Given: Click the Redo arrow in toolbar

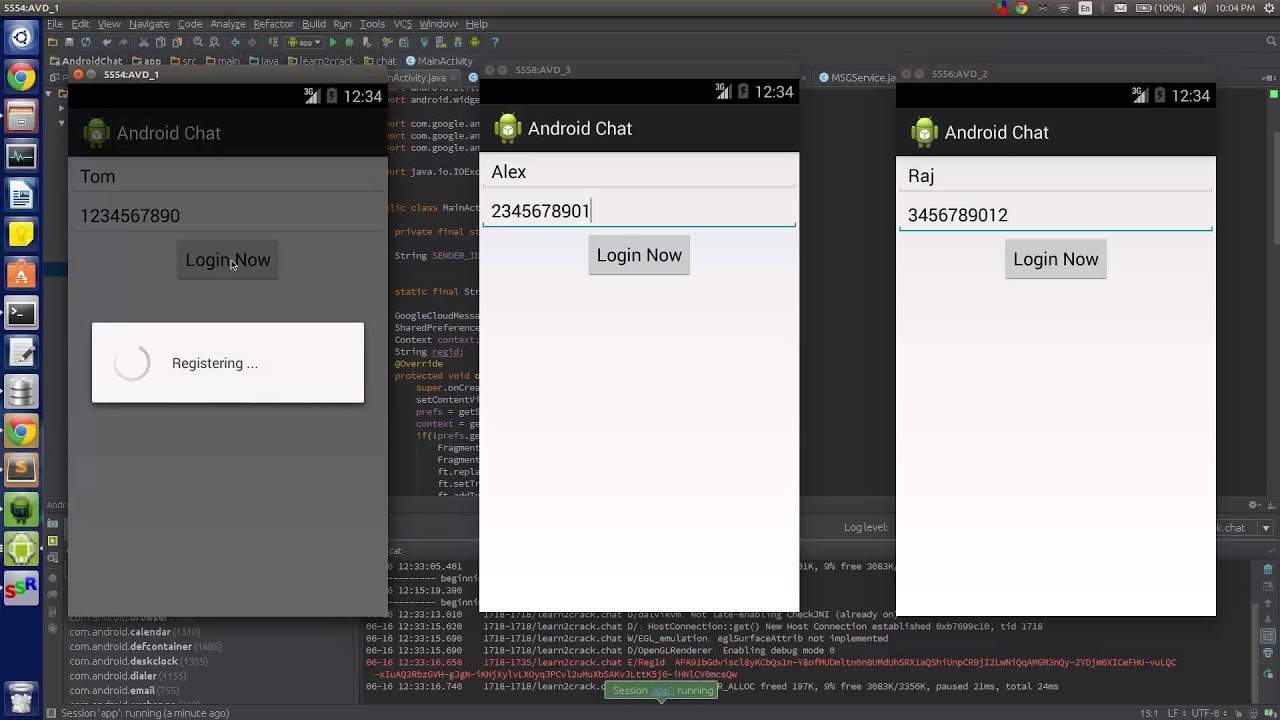Looking at the screenshot, I should click(123, 42).
